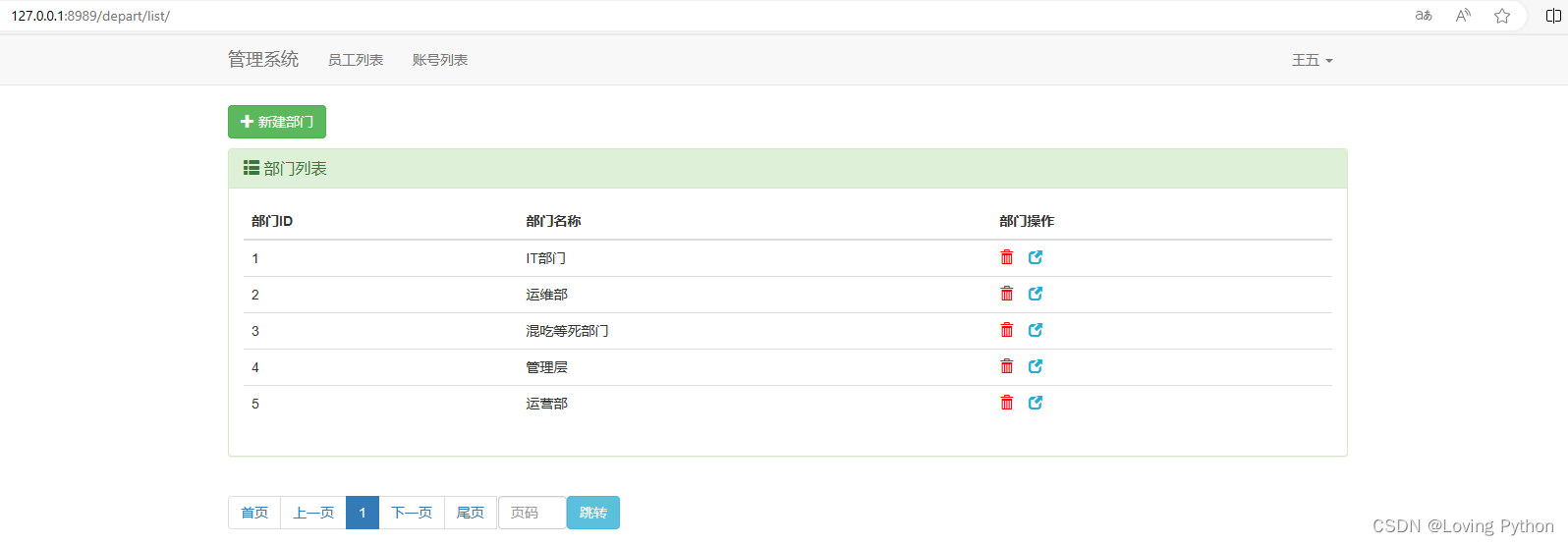
Task: Open the 王五 user dropdown
Action: [1313, 60]
